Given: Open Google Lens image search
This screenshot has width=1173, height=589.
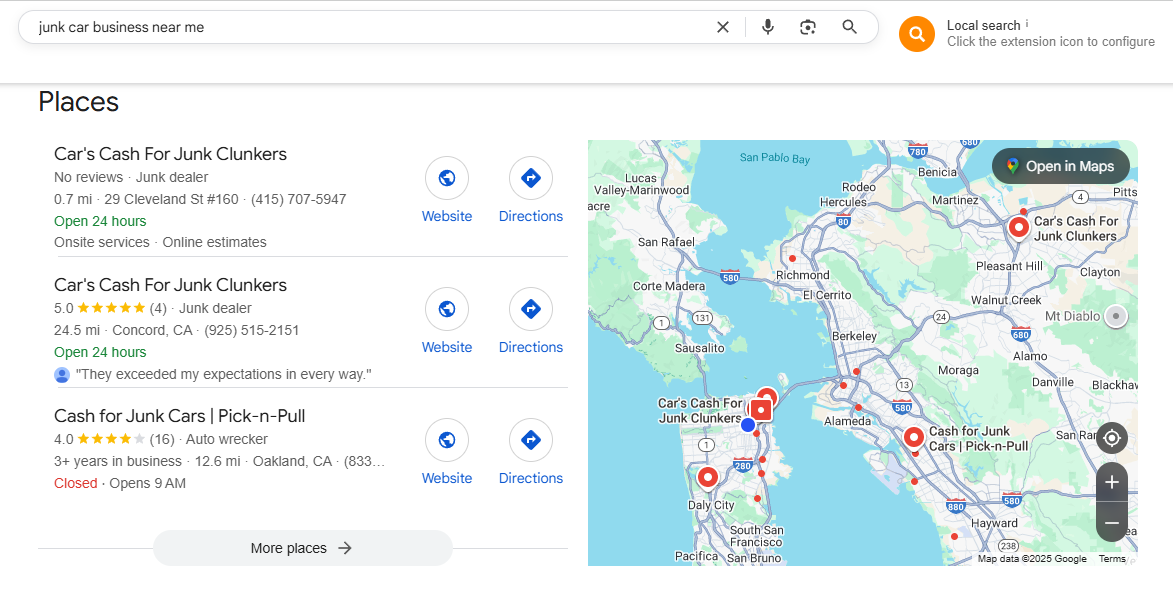Looking at the screenshot, I should coord(808,27).
